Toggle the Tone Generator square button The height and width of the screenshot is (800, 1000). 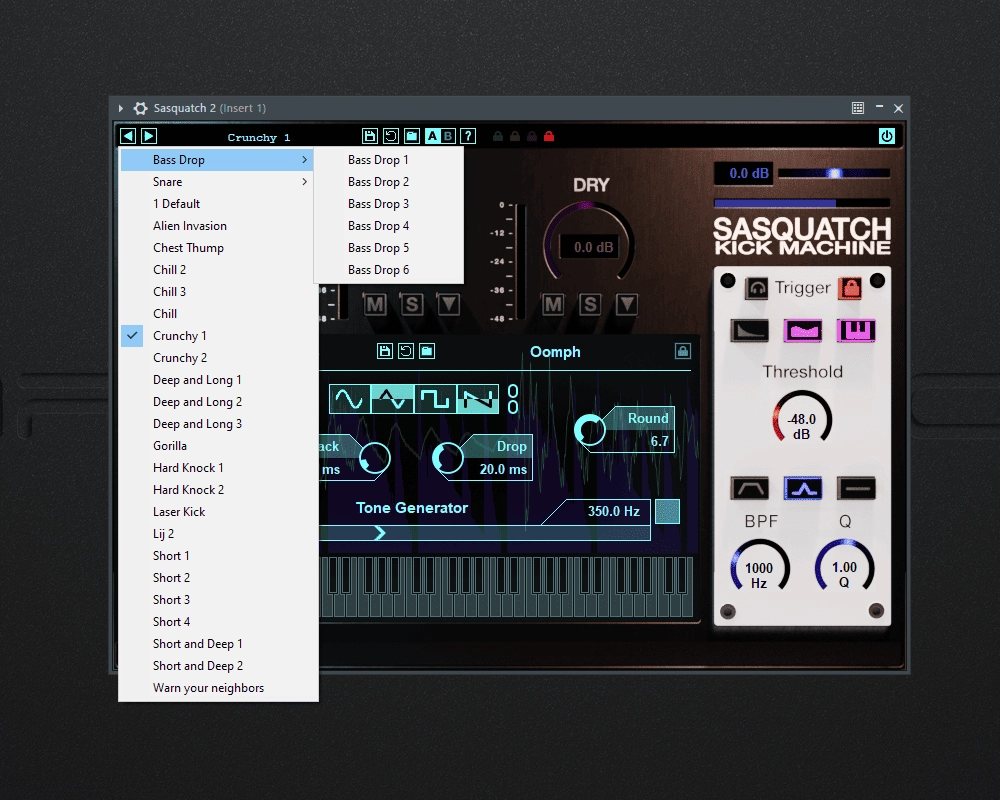pos(667,512)
